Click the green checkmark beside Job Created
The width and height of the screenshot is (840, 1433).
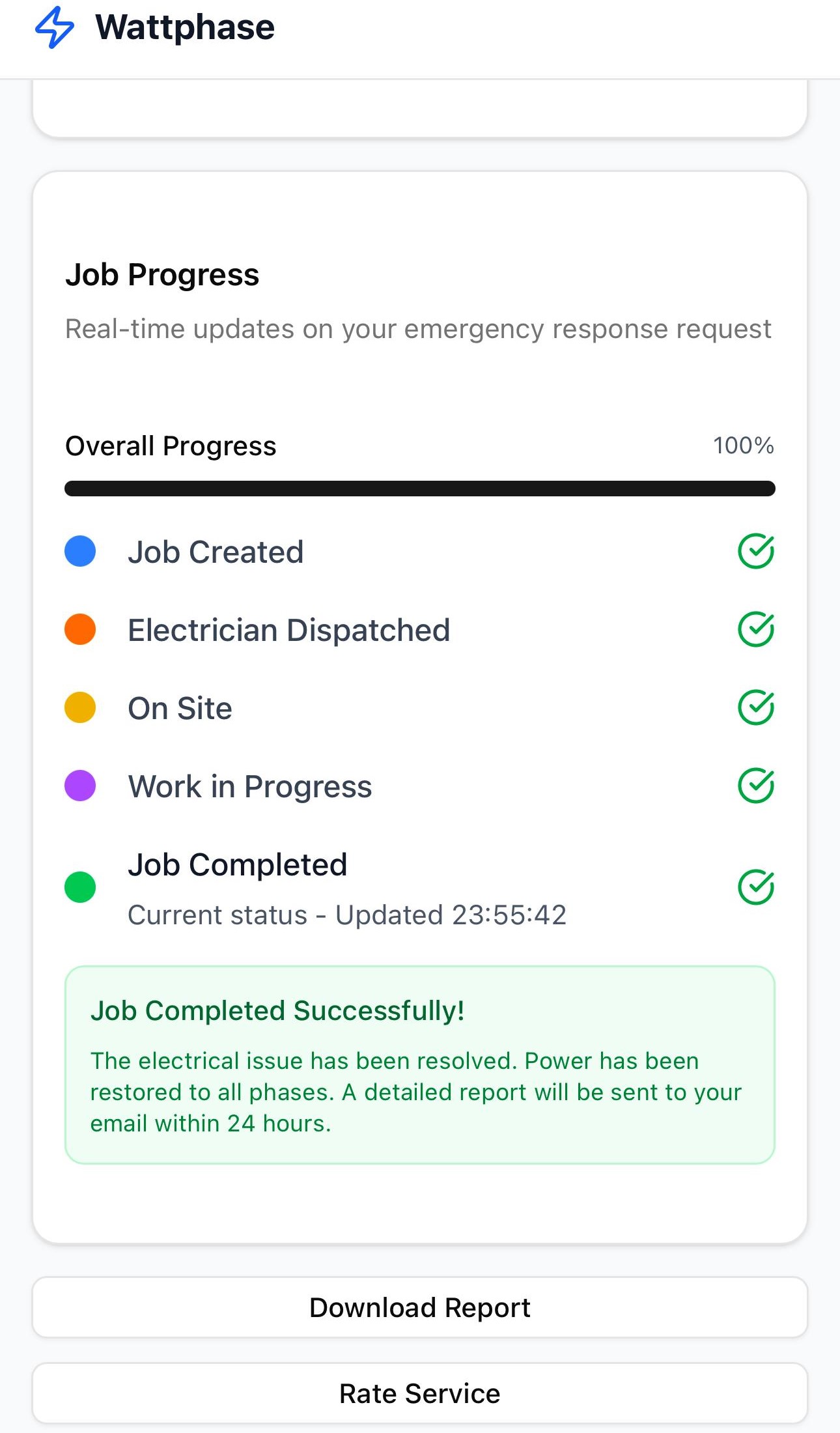pyautogui.click(x=755, y=552)
